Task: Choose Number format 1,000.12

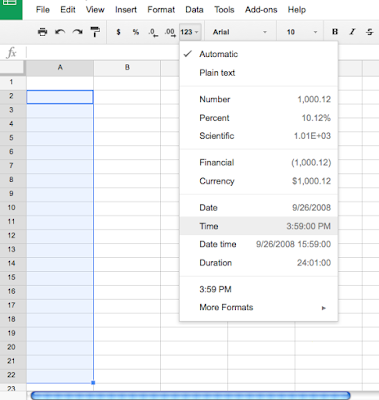Action: [x=258, y=99]
